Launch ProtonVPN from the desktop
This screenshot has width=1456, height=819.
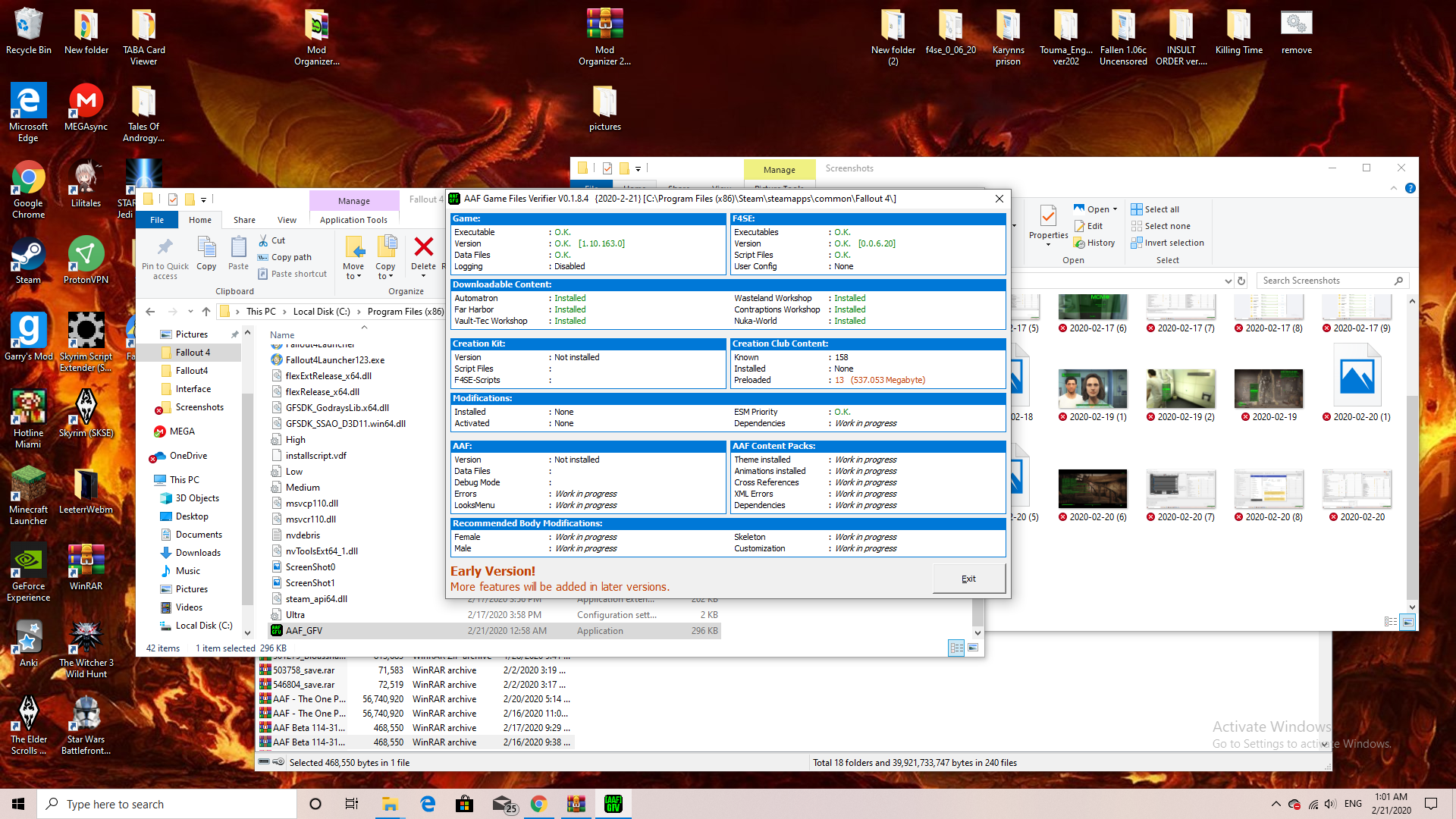click(86, 260)
